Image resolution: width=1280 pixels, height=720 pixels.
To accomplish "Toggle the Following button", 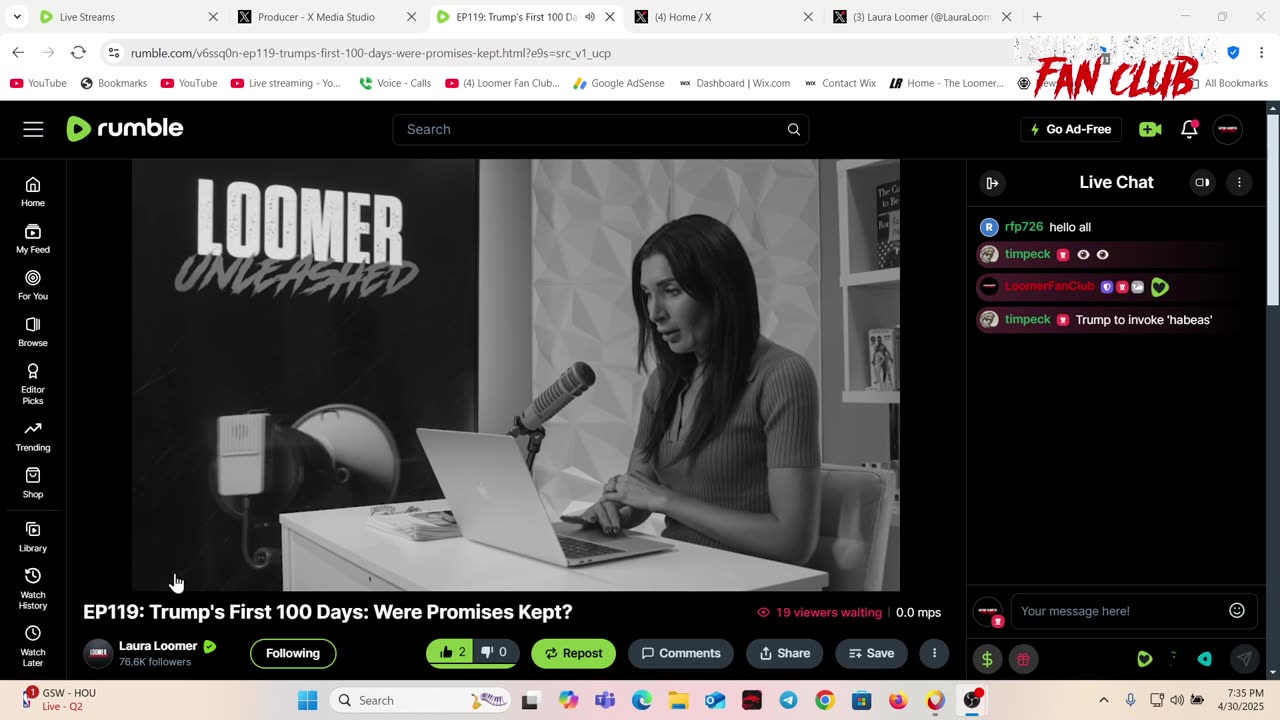I will [293, 653].
